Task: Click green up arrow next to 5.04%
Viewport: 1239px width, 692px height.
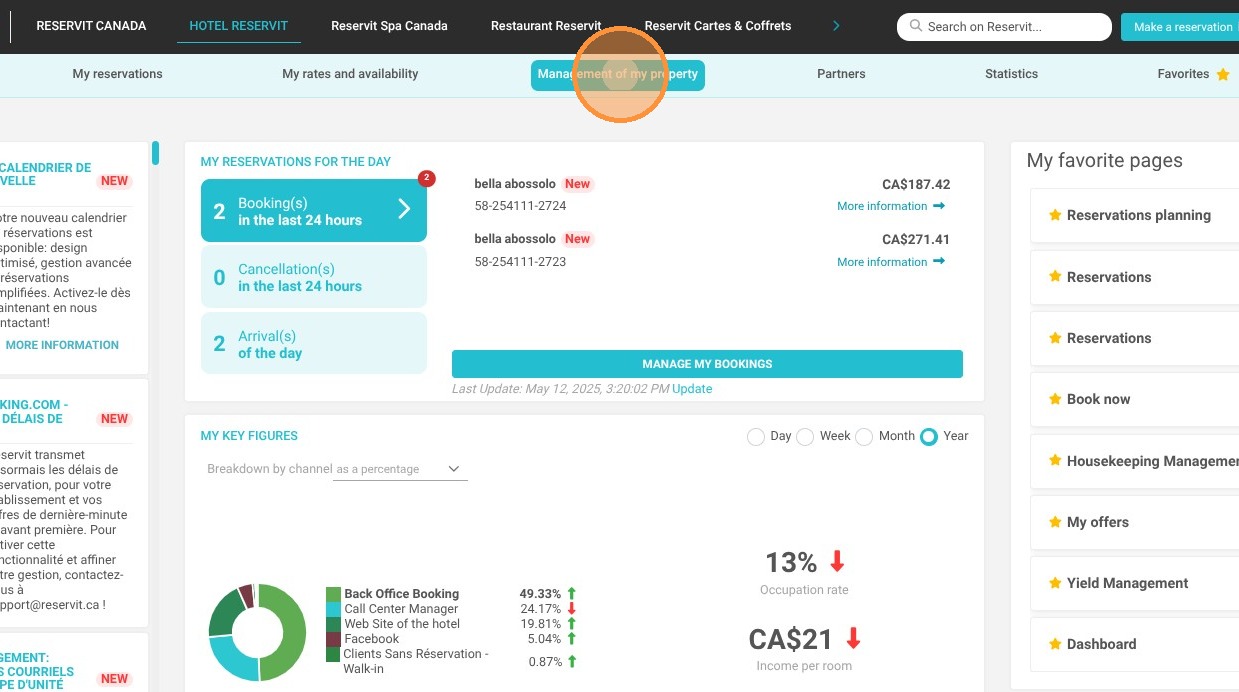Action: 572,639
